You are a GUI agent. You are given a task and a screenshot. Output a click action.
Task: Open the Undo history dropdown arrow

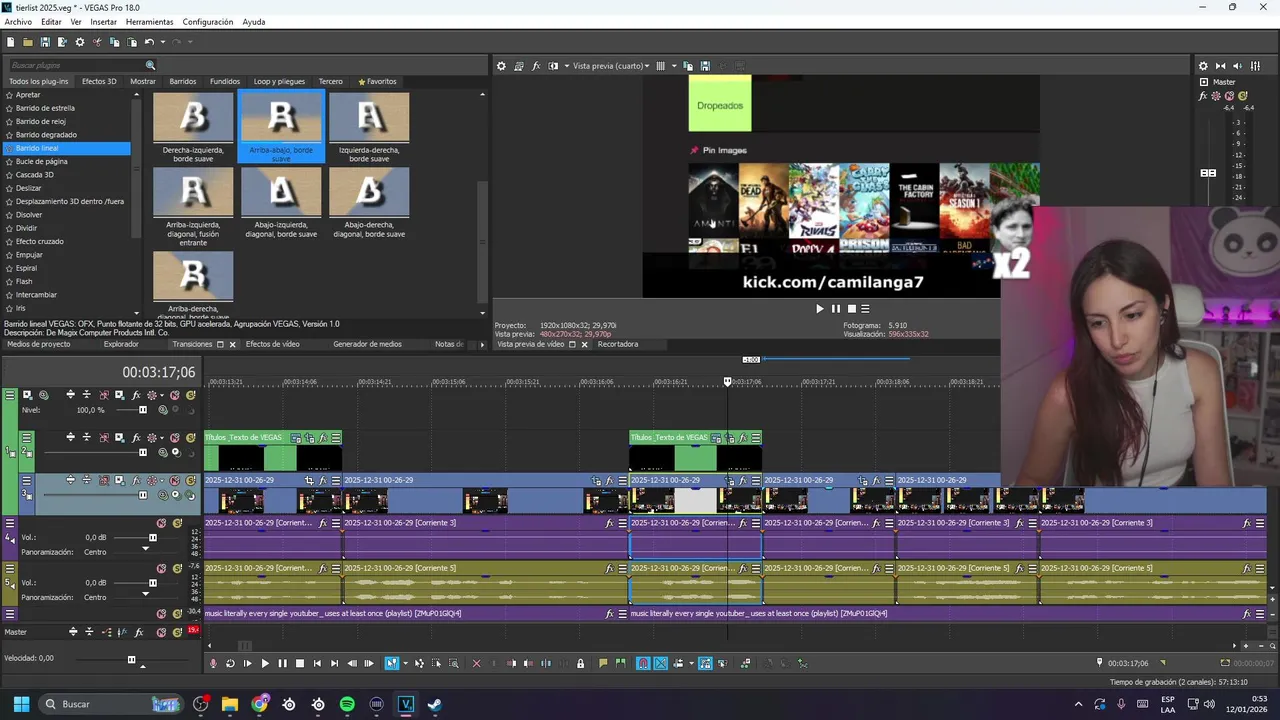tap(161, 42)
